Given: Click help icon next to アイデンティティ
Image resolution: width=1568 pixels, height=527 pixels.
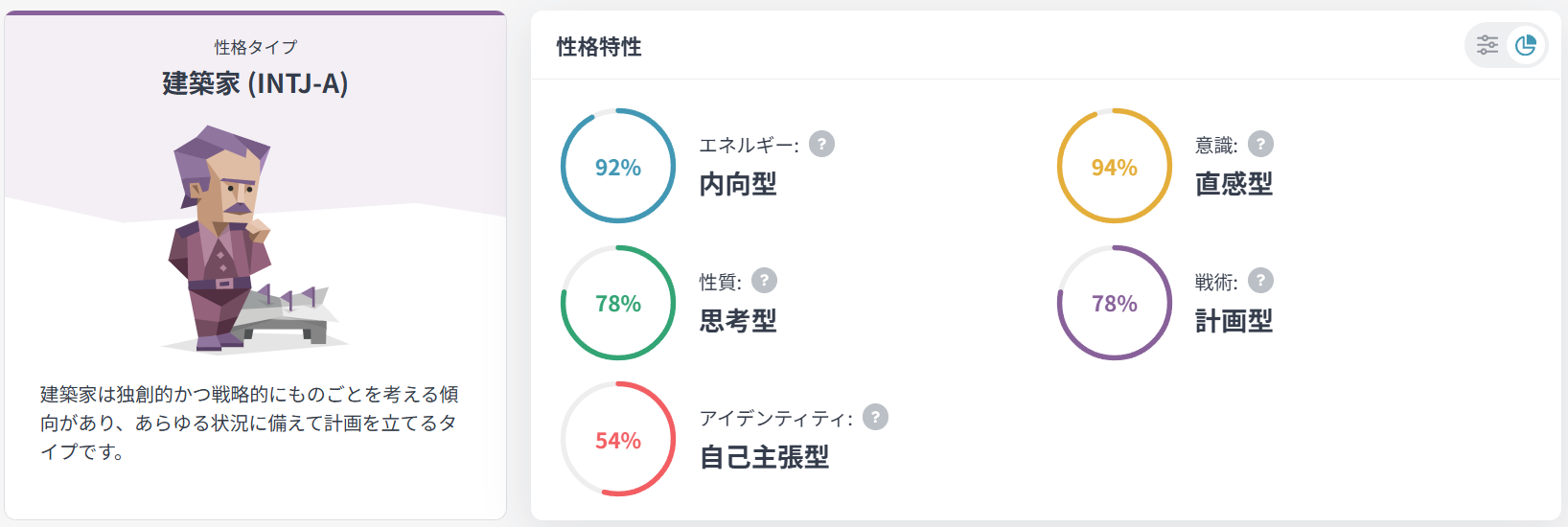Looking at the screenshot, I should [x=875, y=417].
